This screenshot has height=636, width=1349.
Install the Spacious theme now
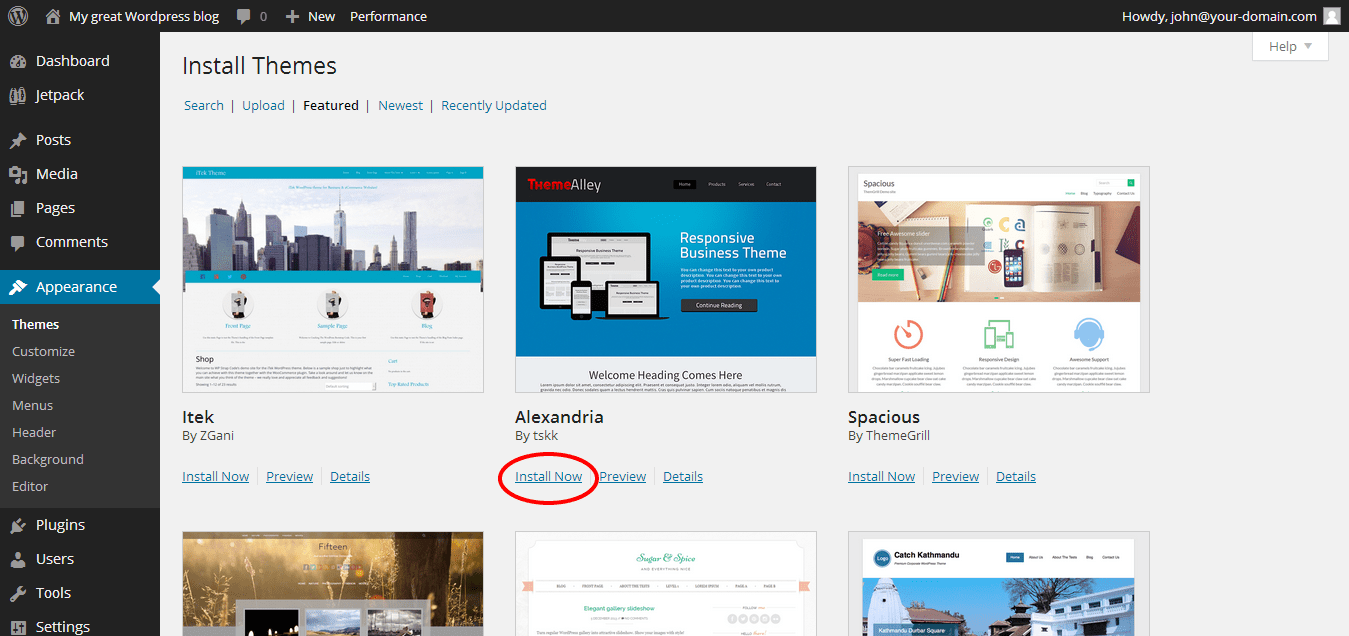tap(881, 476)
